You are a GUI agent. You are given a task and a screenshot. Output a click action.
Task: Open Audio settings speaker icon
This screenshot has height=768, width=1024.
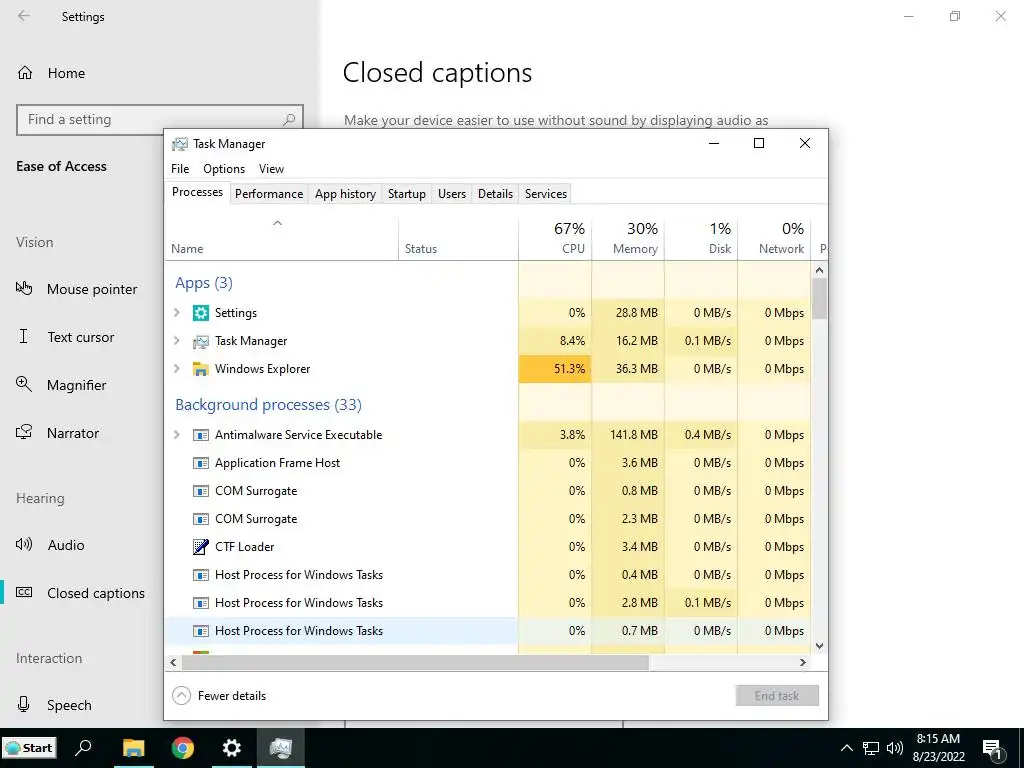tap(24, 544)
